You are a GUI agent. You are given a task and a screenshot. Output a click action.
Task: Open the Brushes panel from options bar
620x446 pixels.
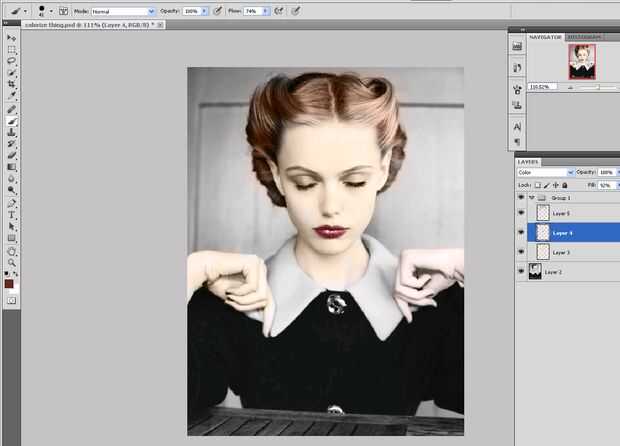(63, 11)
